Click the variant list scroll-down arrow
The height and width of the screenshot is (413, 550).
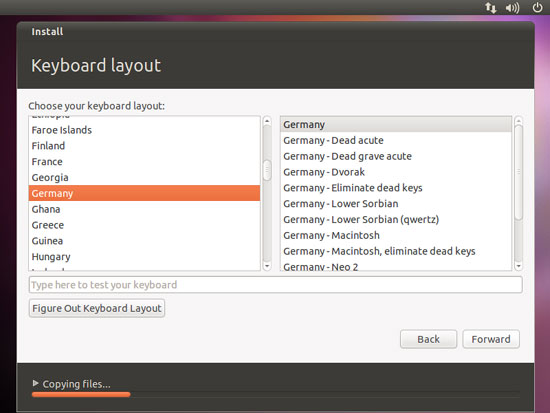pos(518,266)
